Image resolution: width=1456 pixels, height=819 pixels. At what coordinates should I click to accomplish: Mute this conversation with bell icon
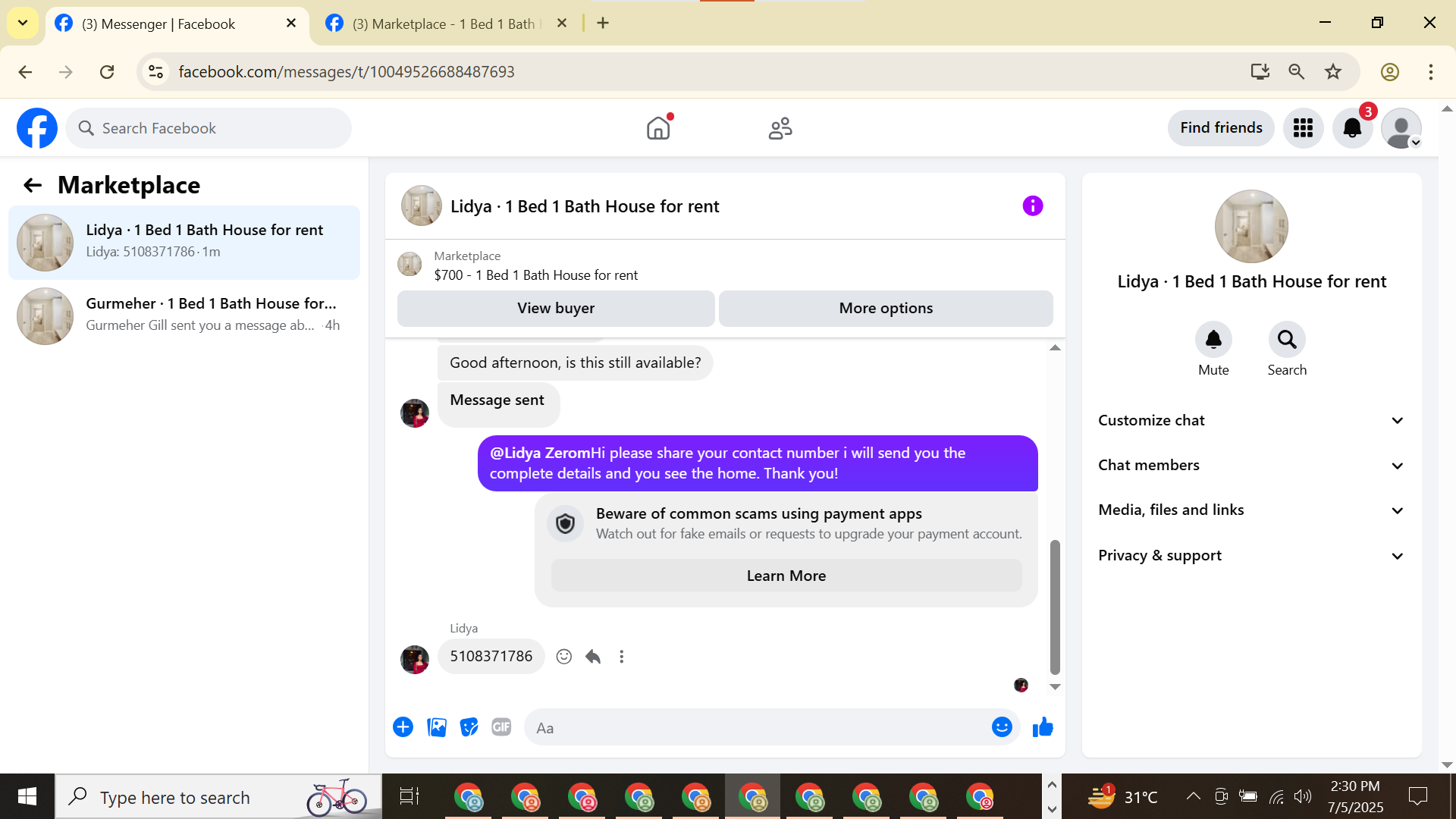click(1213, 340)
